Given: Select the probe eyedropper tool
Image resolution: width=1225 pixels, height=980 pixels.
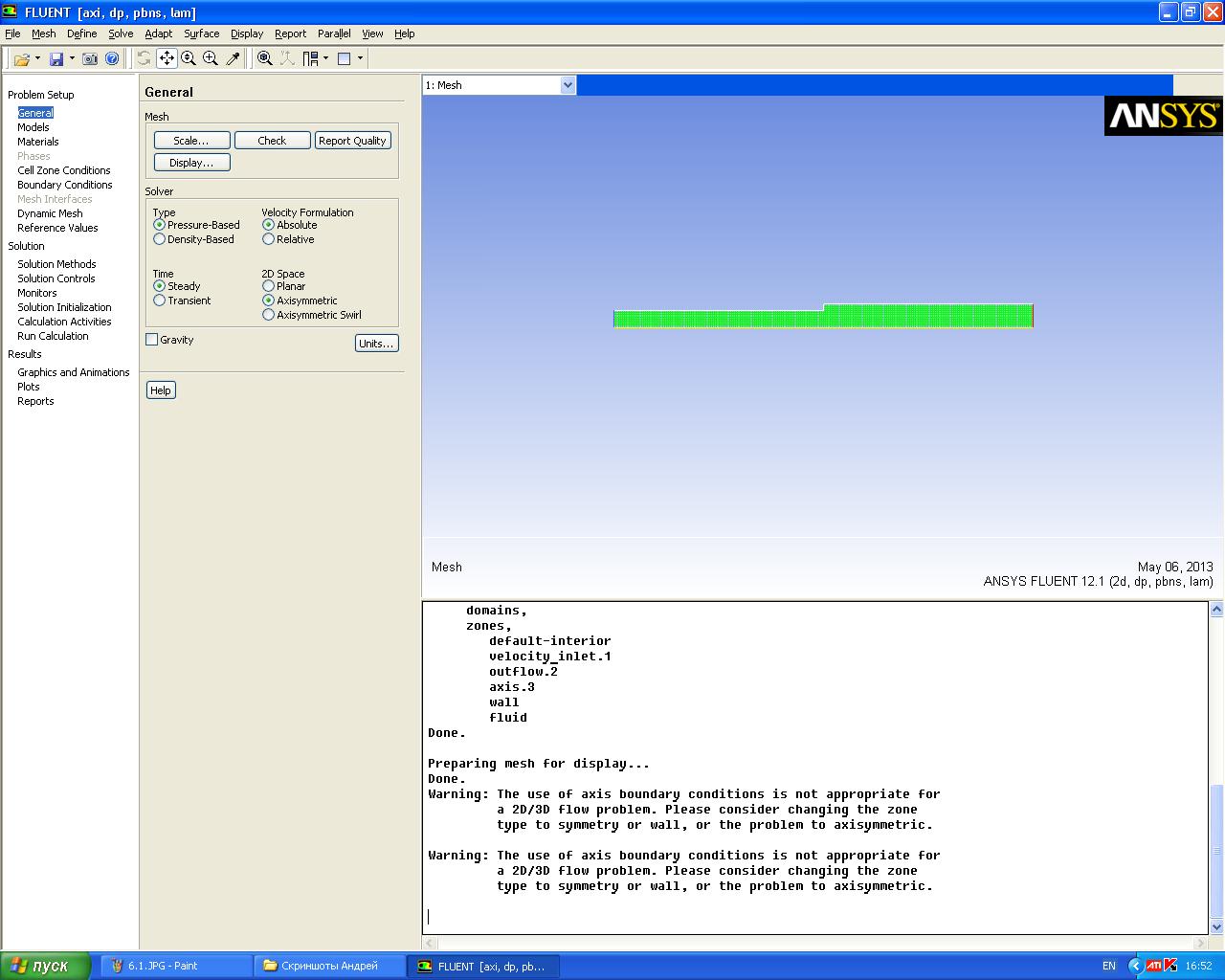Looking at the screenshot, I should [x=233, y=58].
